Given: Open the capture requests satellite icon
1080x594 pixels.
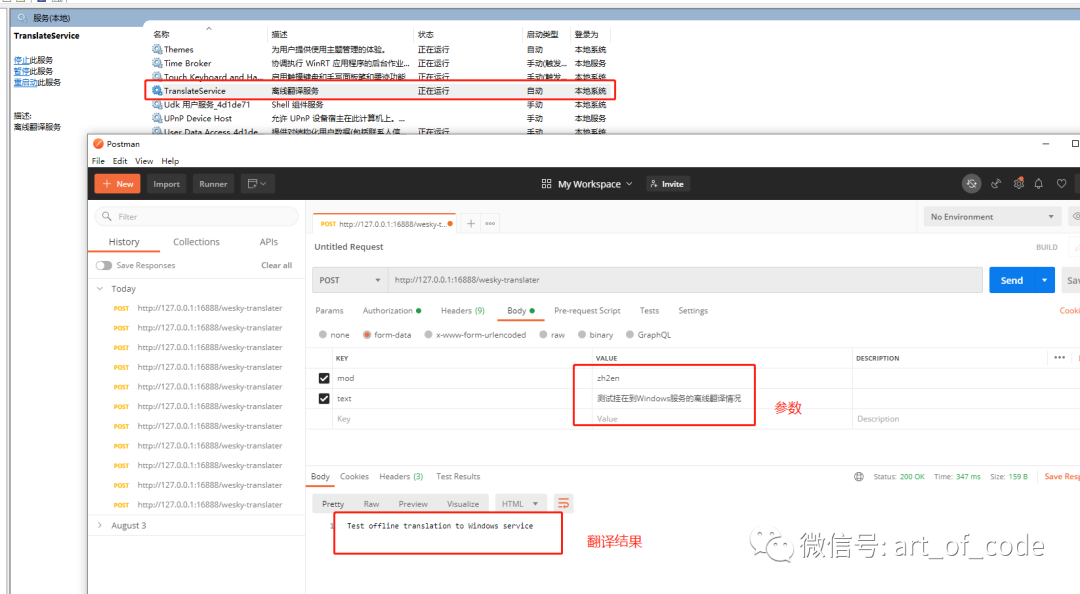Looking at the screenshot, I should [x=995, y=184].
